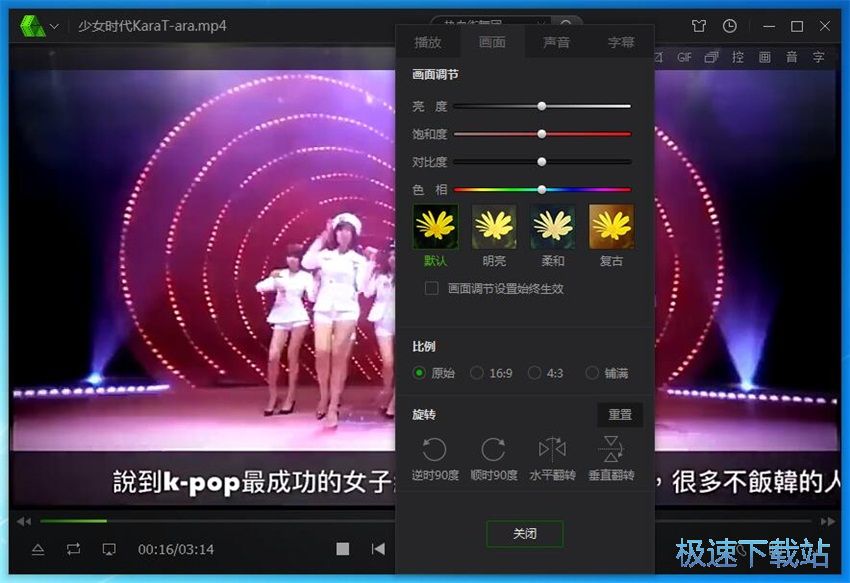
Task: Open playback history clock icon
Action: click(x=730, y=26)
